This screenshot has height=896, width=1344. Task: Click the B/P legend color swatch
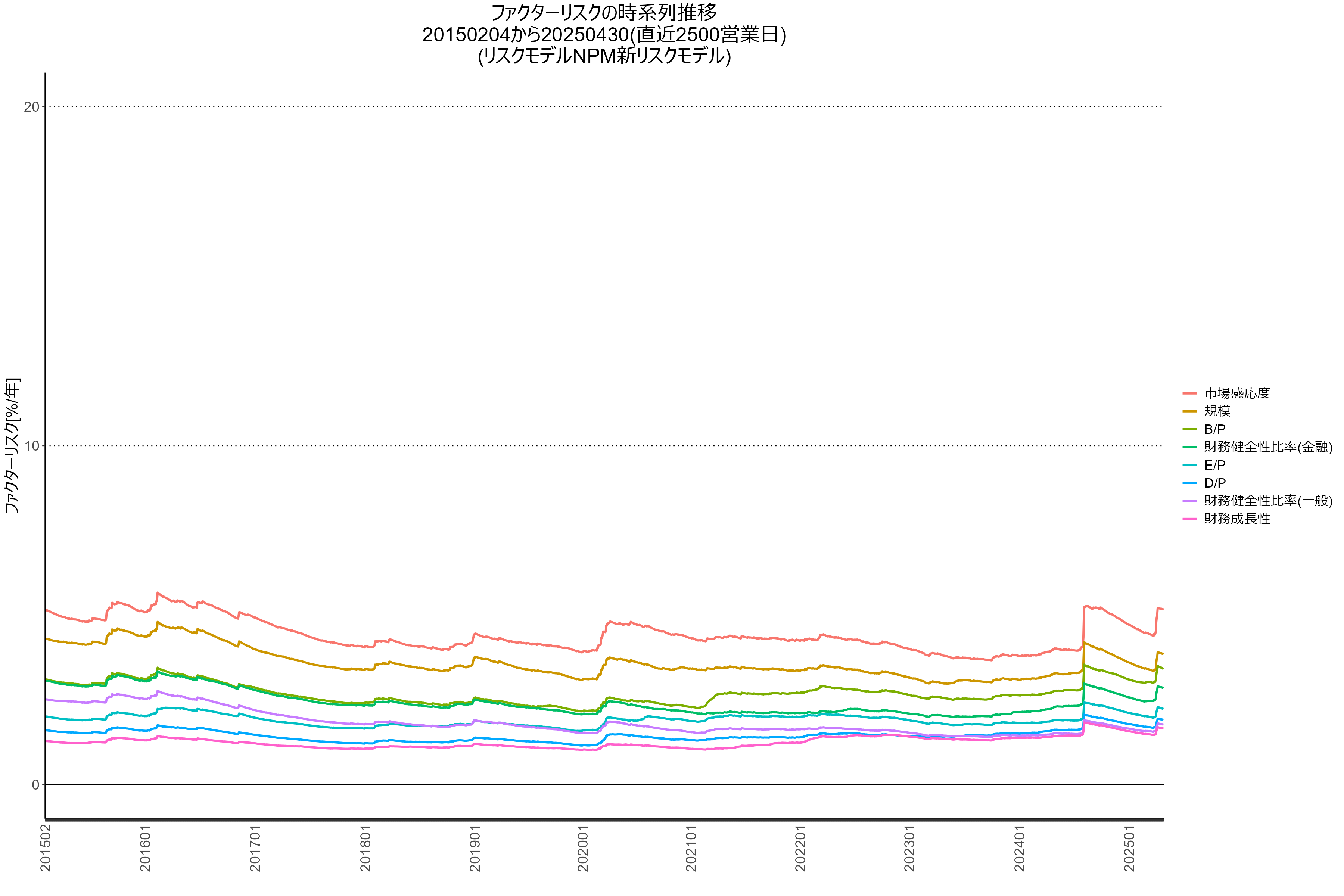click(1189, 429)
